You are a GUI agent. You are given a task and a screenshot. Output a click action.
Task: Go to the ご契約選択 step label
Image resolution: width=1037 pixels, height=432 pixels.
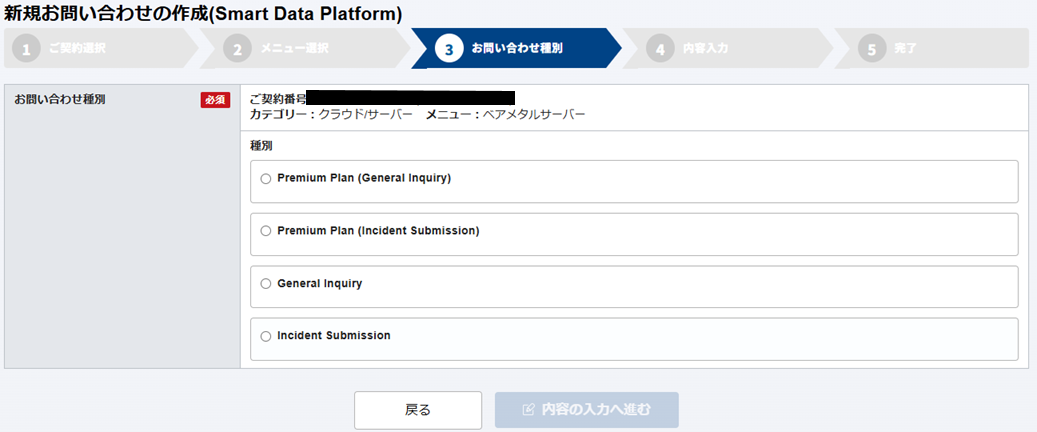coord(77,48)
